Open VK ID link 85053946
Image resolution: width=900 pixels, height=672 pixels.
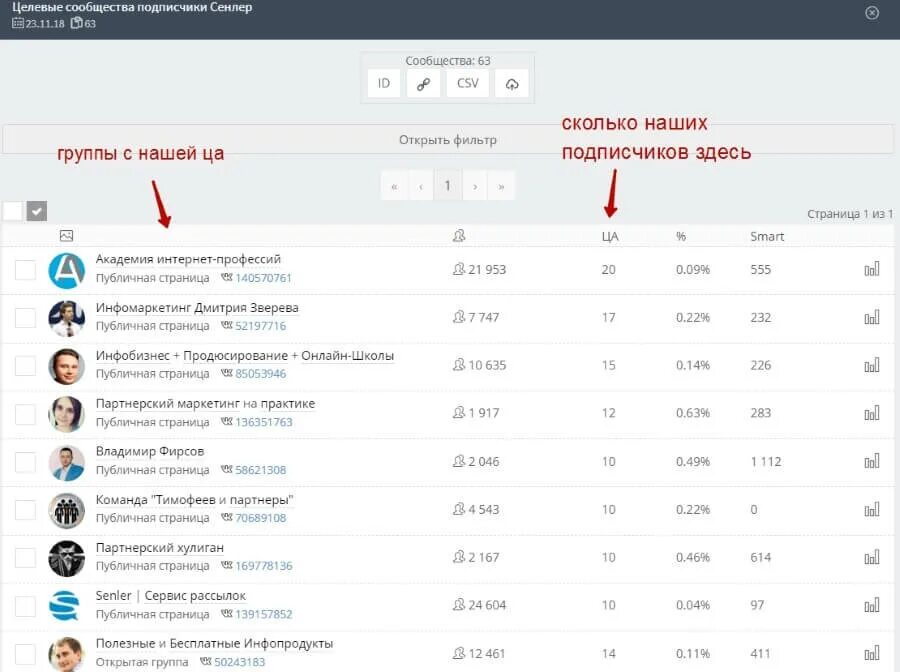261,374
